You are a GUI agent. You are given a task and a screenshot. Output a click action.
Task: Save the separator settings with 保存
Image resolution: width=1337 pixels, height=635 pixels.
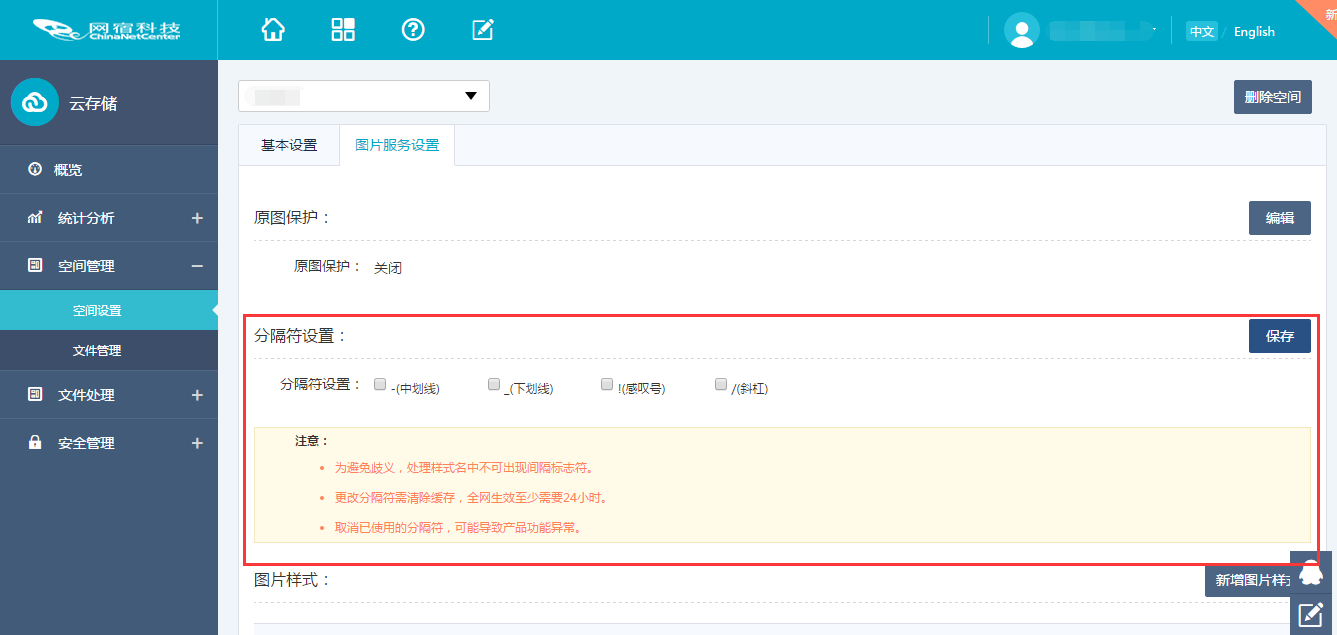1279,336
